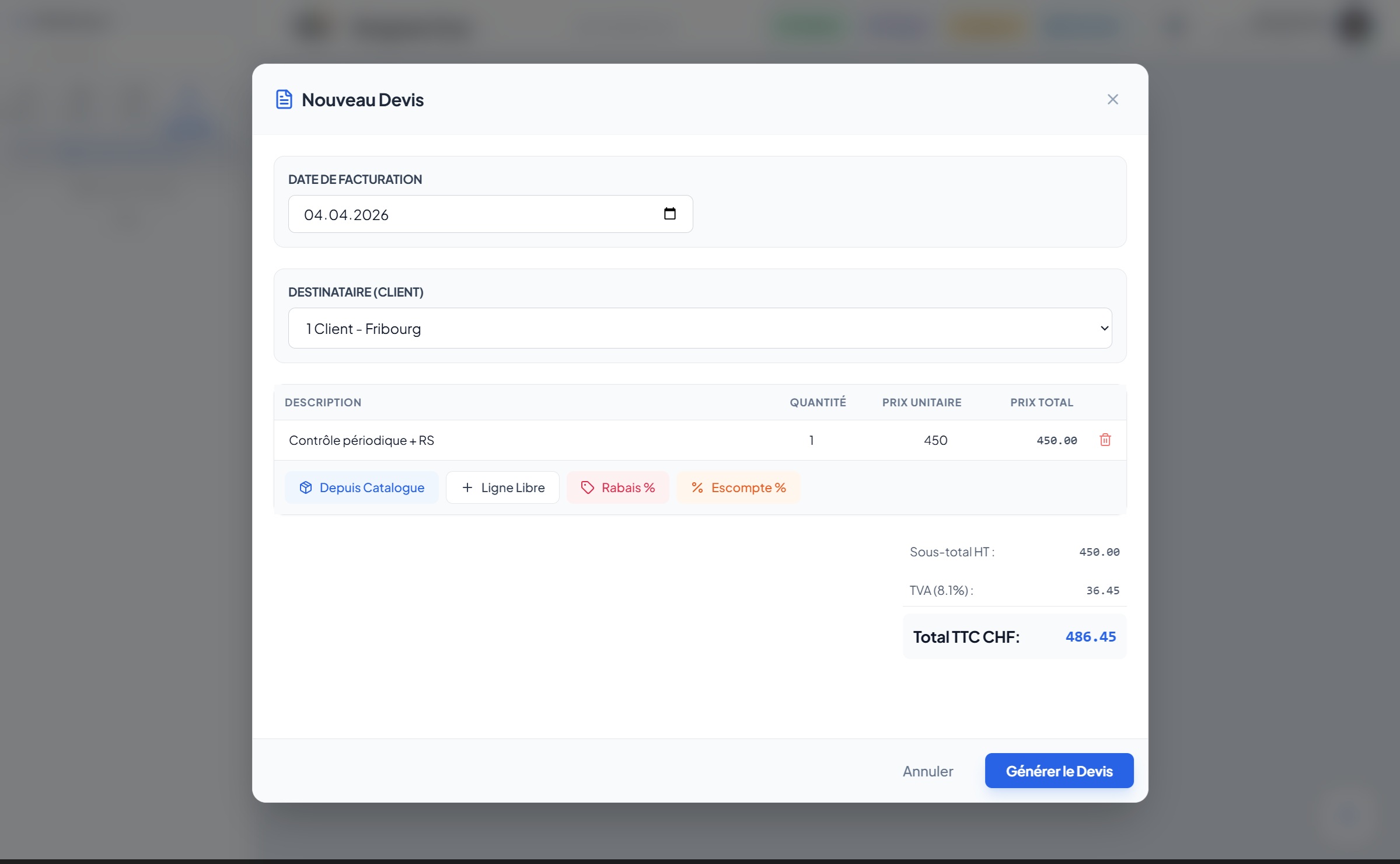
Task: Add item via Depuis Catalogue button
Action: (362, 487)
